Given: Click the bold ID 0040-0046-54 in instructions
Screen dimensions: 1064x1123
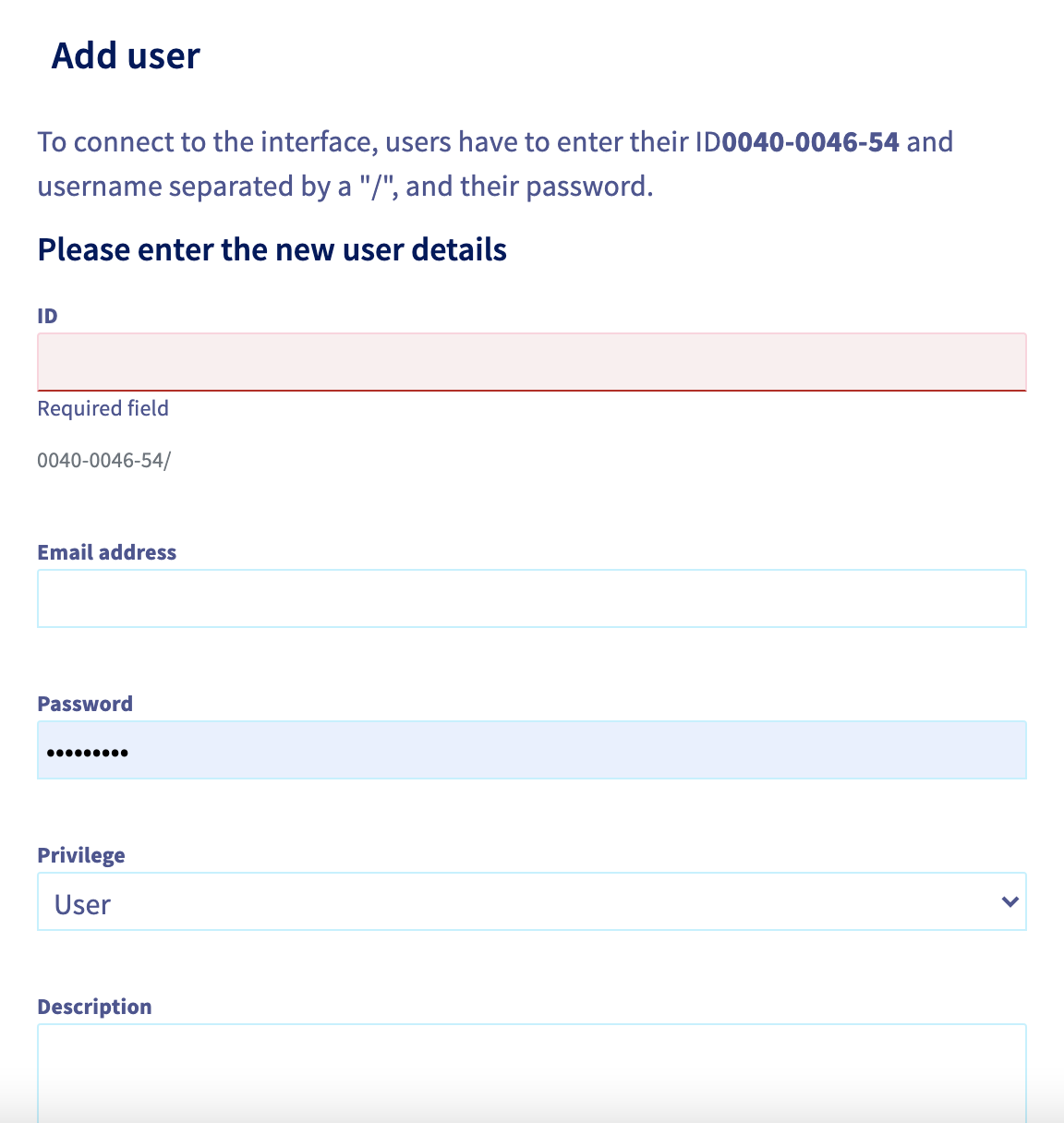Looking at the screenshot, I should (810, 142).
